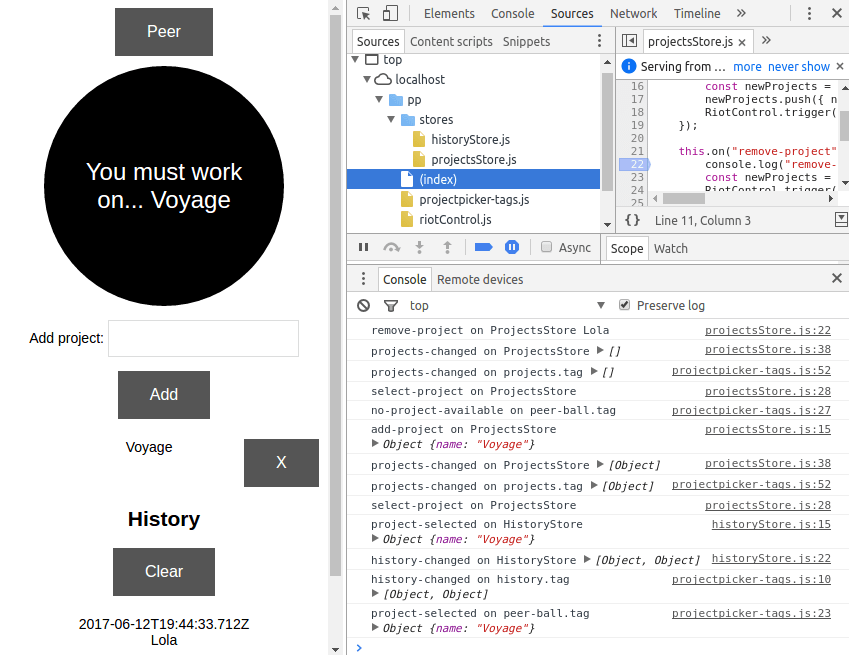Open the console filter icon

390,305
